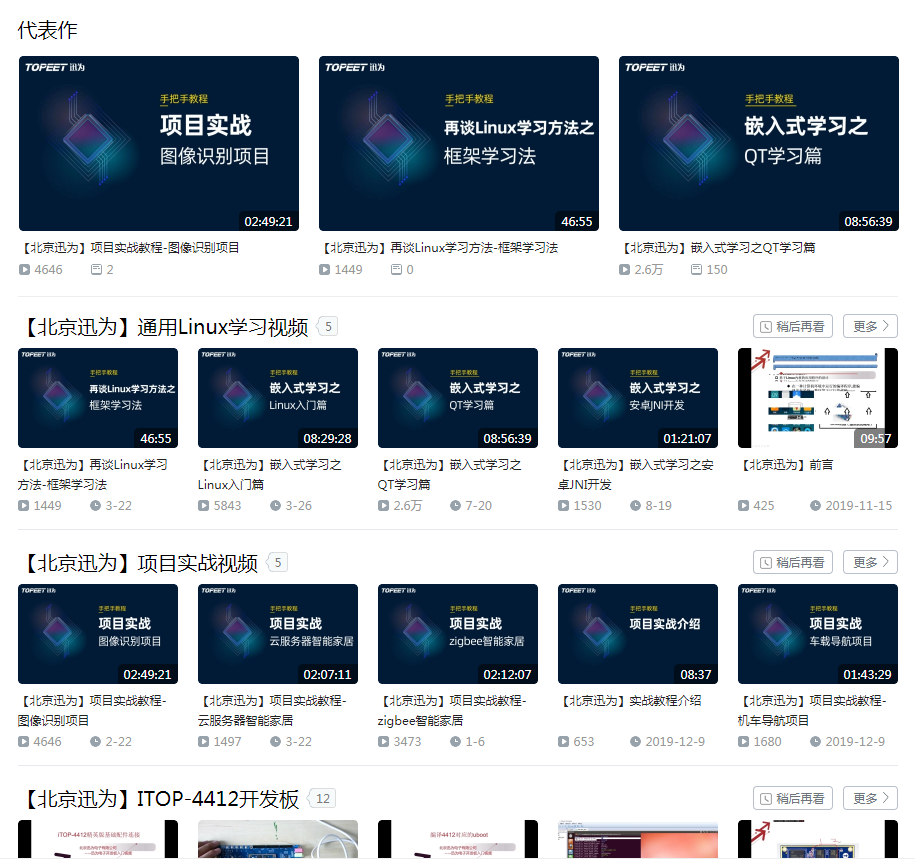Open the 车载导航项目 video thumbnail
Image resolution: width=915 pixels, height=859 pixels.
(818, 634)
